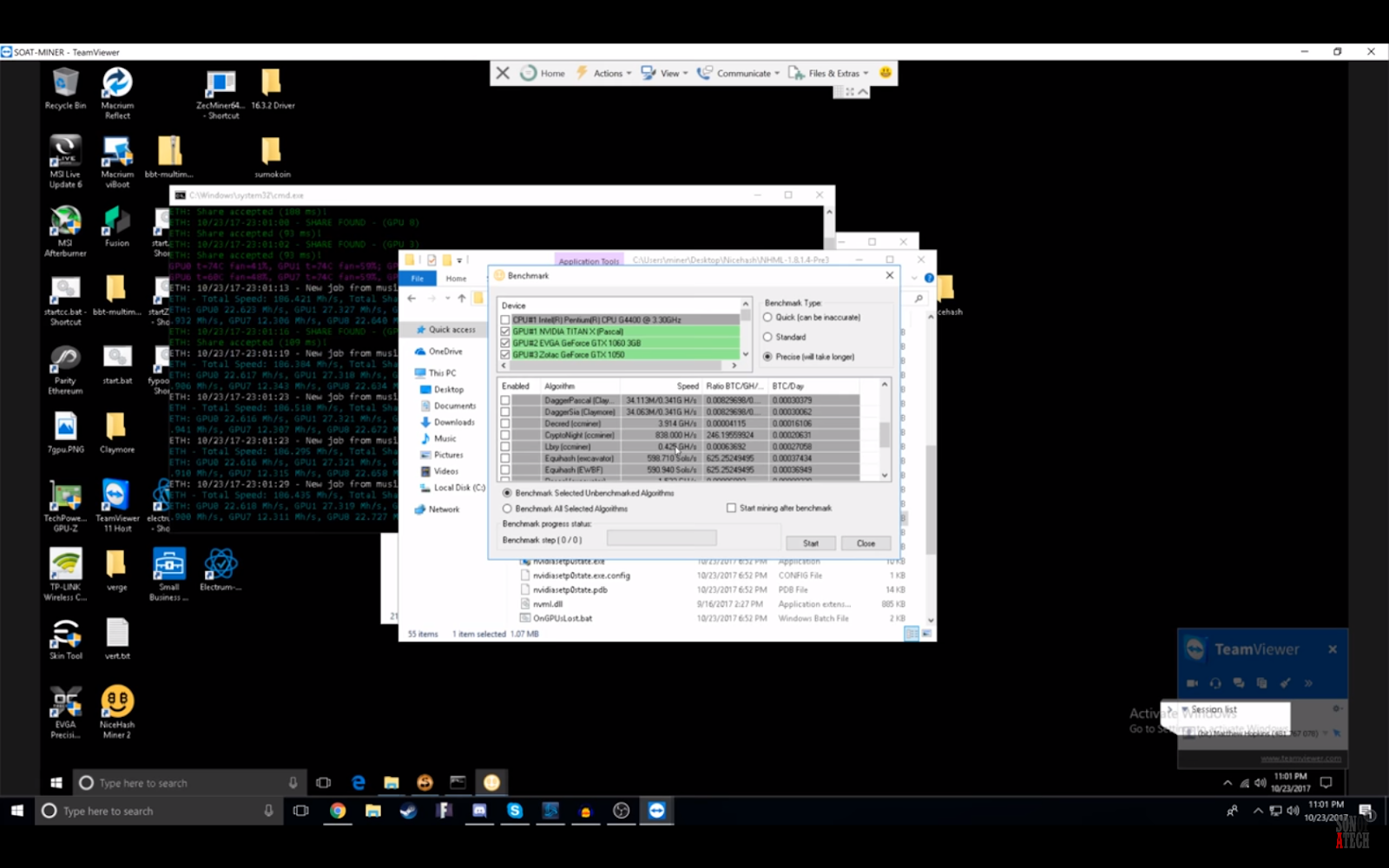1389x868 pixels.
Task: Sort by the BTC/Day column header
Action: coord(788,386)
